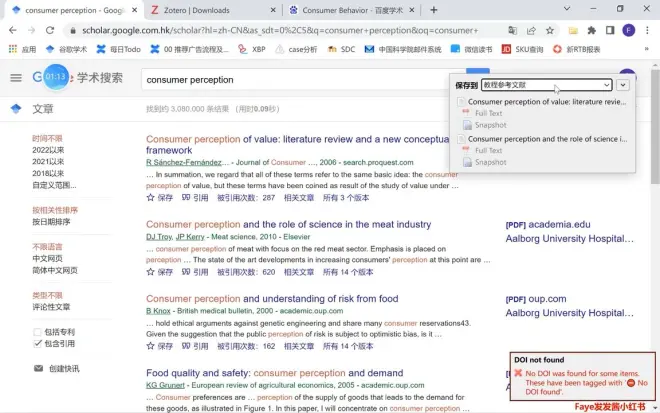Open the 微信读书 bookmark
The width and height of the screenshot is (660, 413).
tap(471, 49)
